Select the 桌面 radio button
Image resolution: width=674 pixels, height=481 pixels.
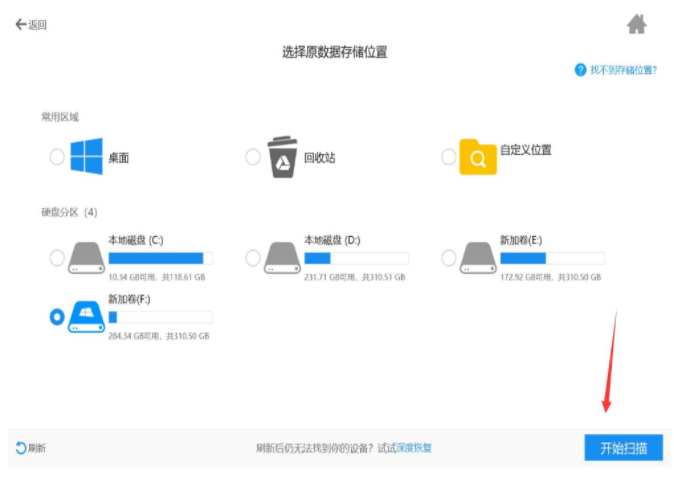57,157
